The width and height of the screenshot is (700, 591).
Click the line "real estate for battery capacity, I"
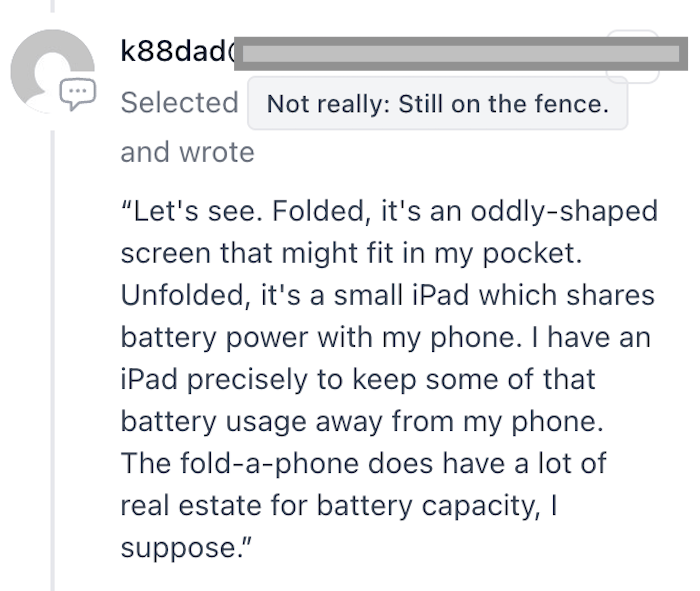pos(339,505)
